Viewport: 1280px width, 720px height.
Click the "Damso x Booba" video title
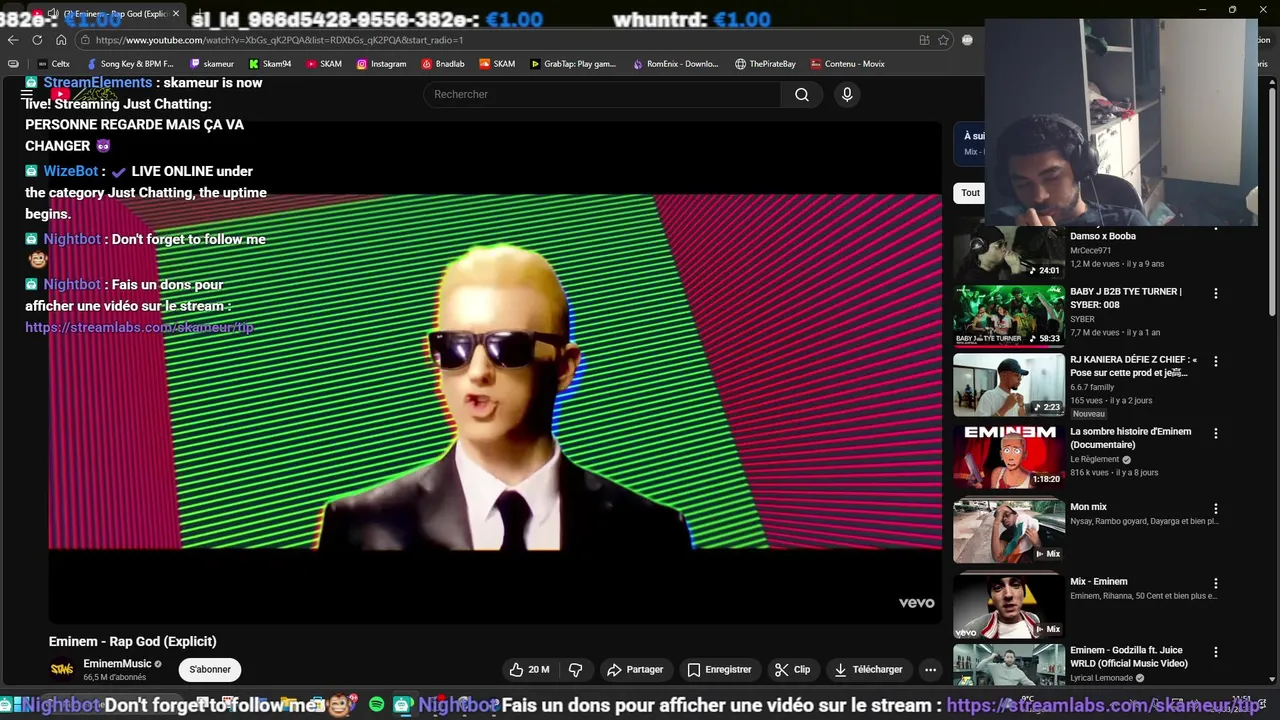click(1103, 236)
